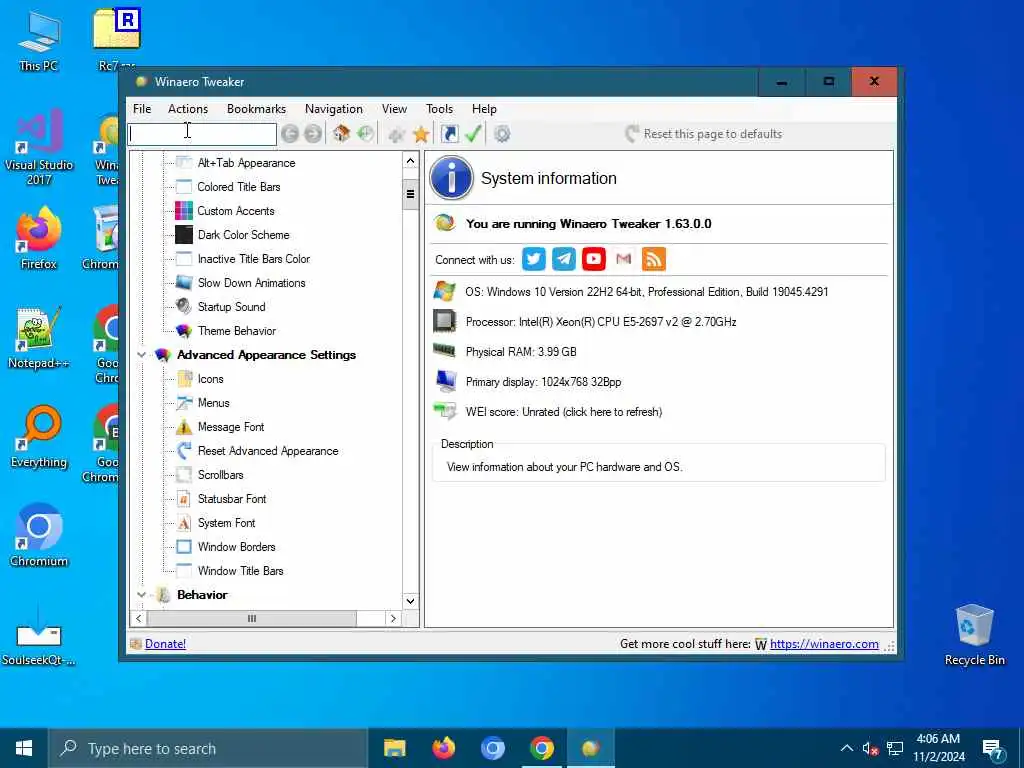Select Alt+Tab Appearance in the tree
Viewport: 1024px width, 768px height.
pos(246,163)
